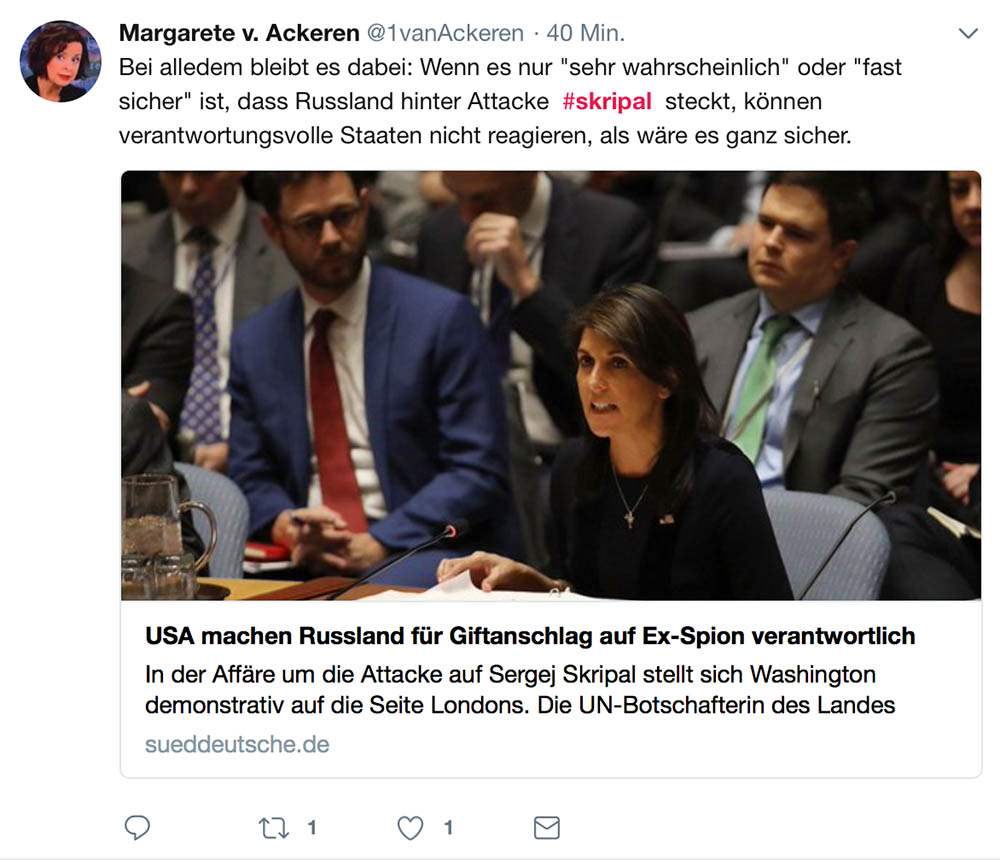Open the UN meeting preview image

pyautogui.click(x=551, y=385)
